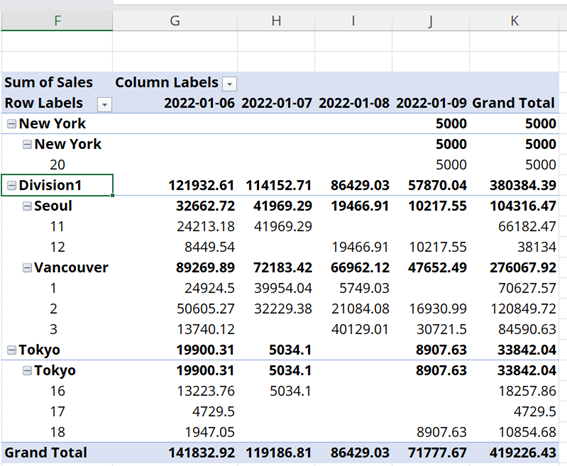Screen dimensions: 567x466
Task: Click the 2022-01-07 column label
Action: point(277,103)
